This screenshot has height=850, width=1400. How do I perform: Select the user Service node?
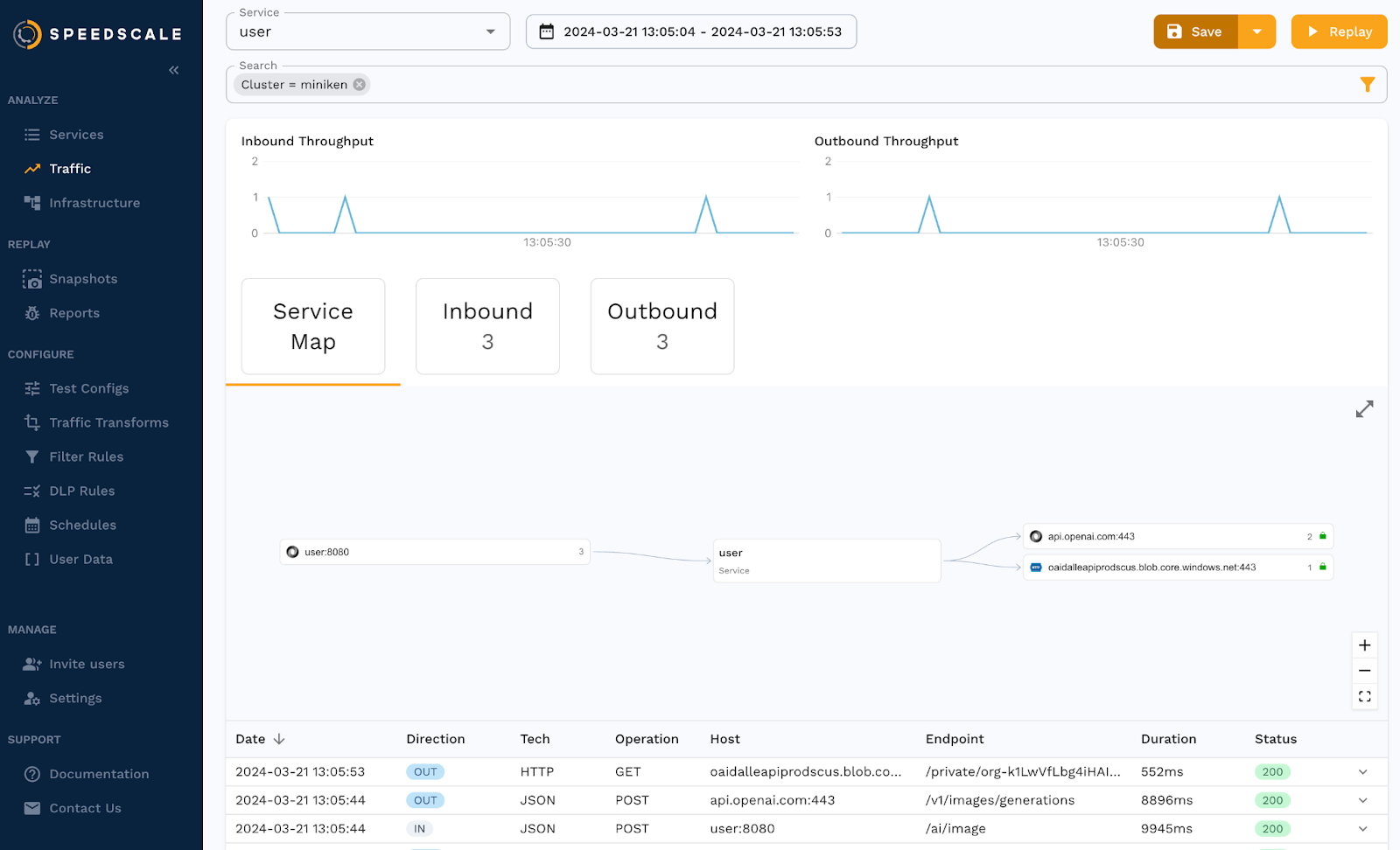[827, 561]
